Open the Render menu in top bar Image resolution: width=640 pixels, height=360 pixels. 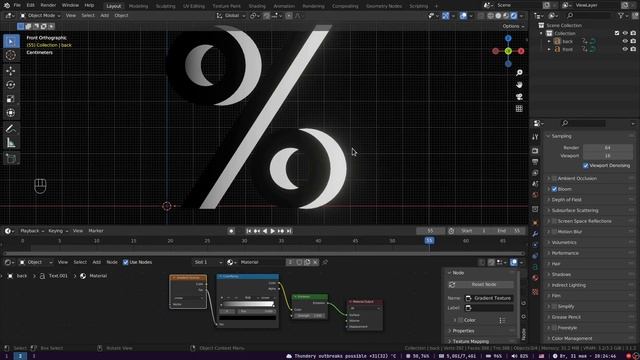point(48,5)
